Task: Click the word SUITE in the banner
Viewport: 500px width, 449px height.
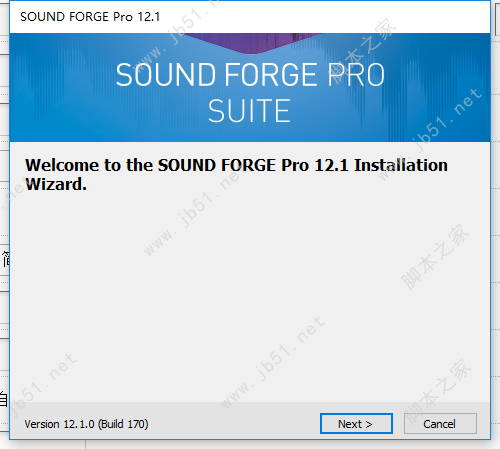Action: 249,111
